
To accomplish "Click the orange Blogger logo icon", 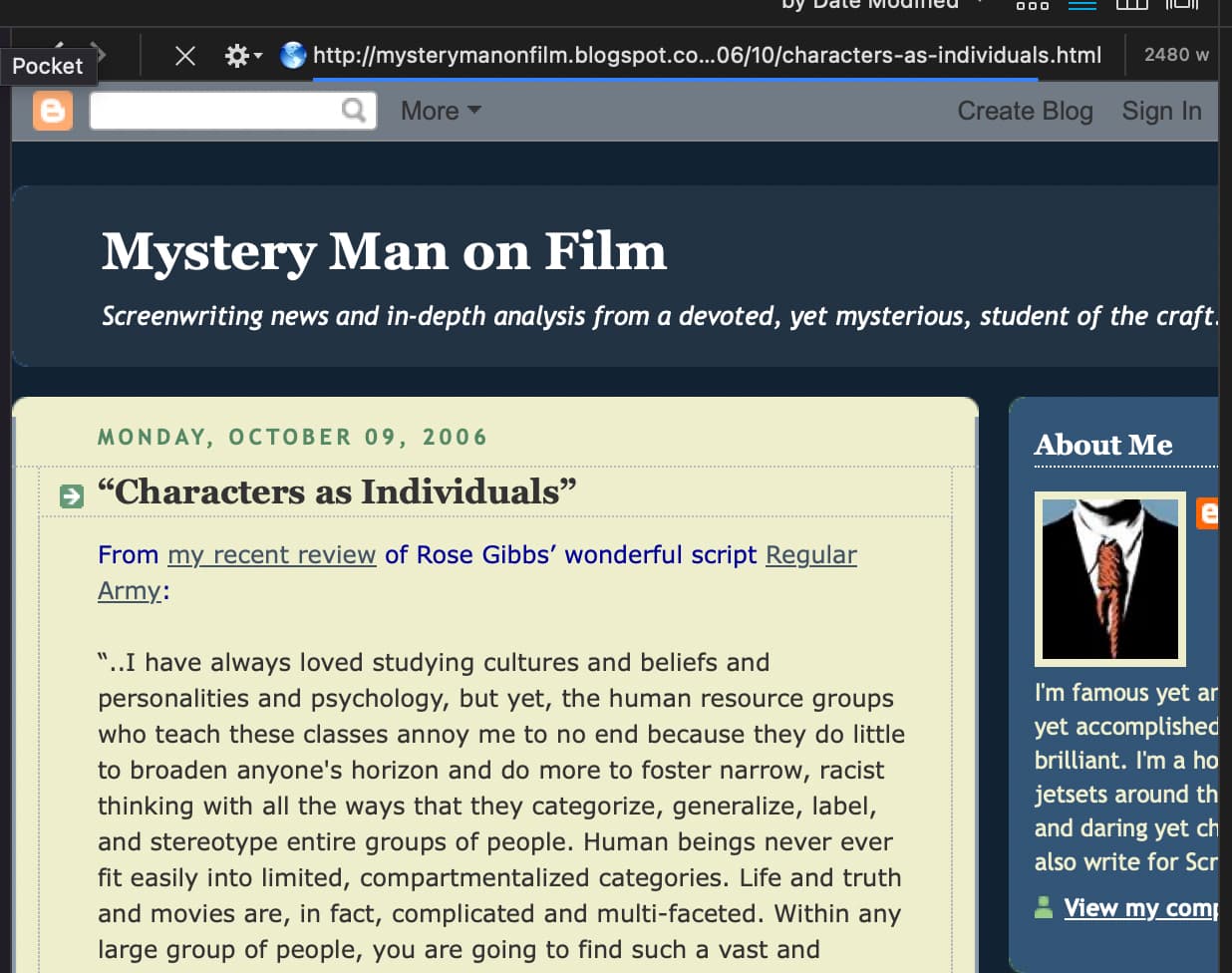I will (53, 111).
